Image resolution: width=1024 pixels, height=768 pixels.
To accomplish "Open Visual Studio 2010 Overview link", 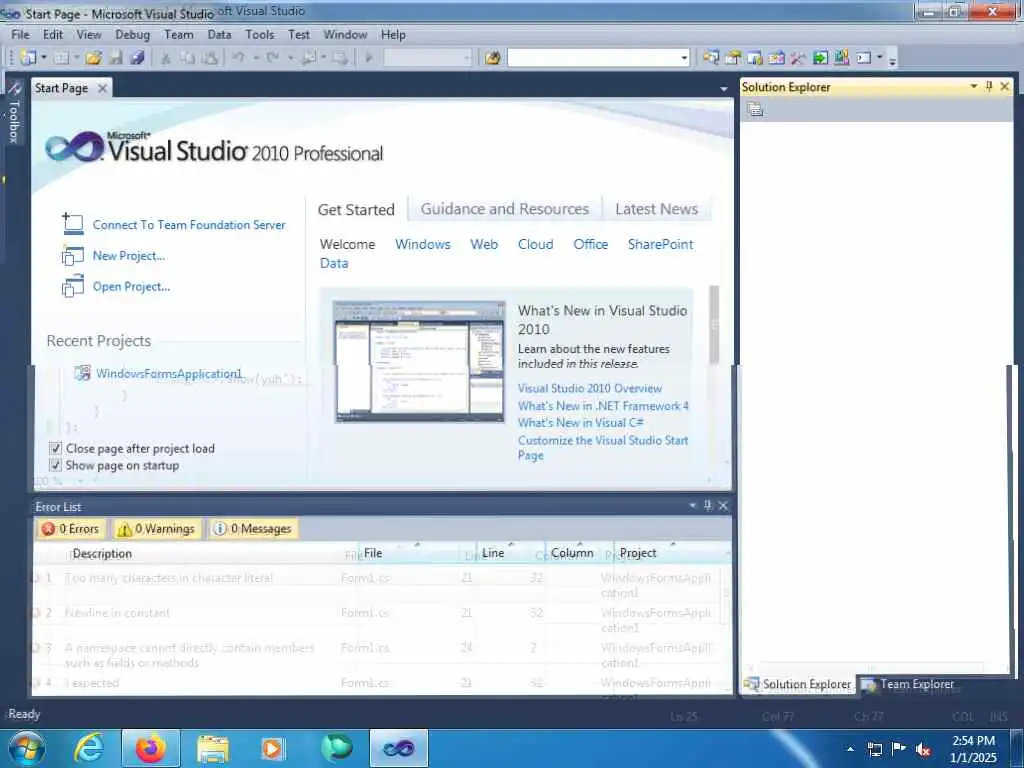I will coord(590,389).
